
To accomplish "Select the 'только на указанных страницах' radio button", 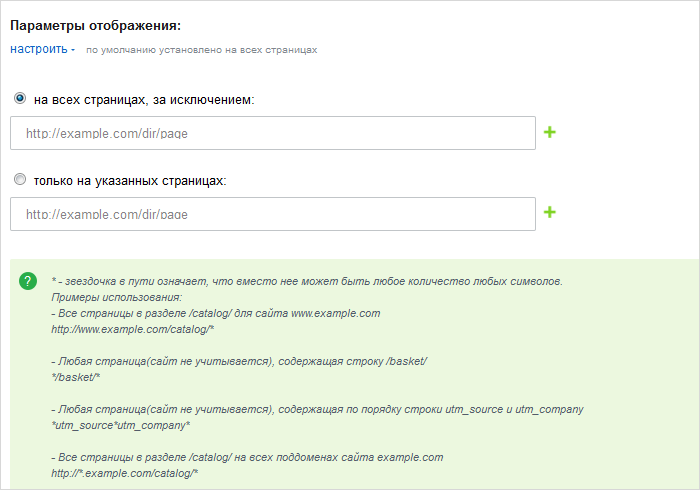I will (20, 179).
